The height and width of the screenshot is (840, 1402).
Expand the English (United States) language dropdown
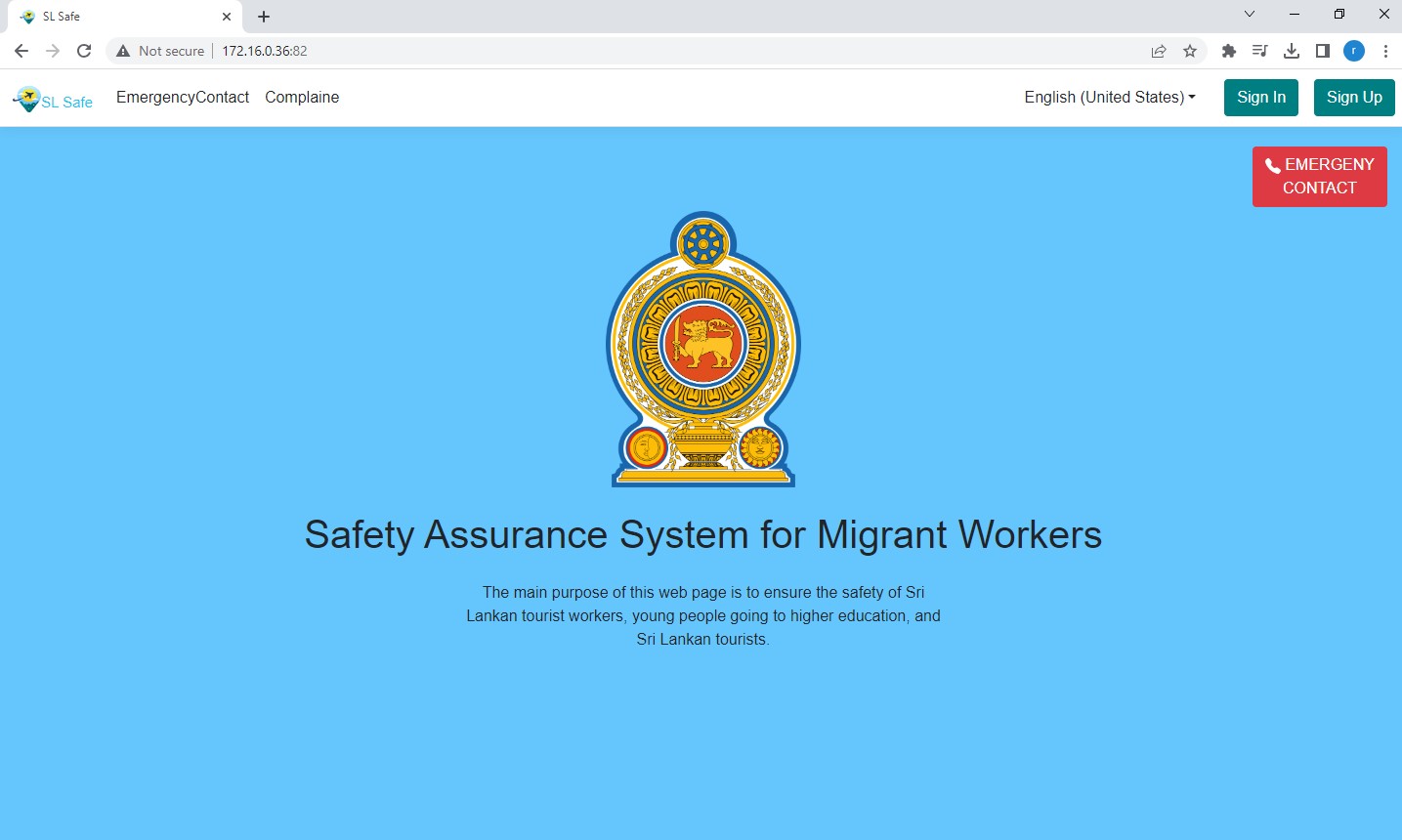[x=1110, y=98]
